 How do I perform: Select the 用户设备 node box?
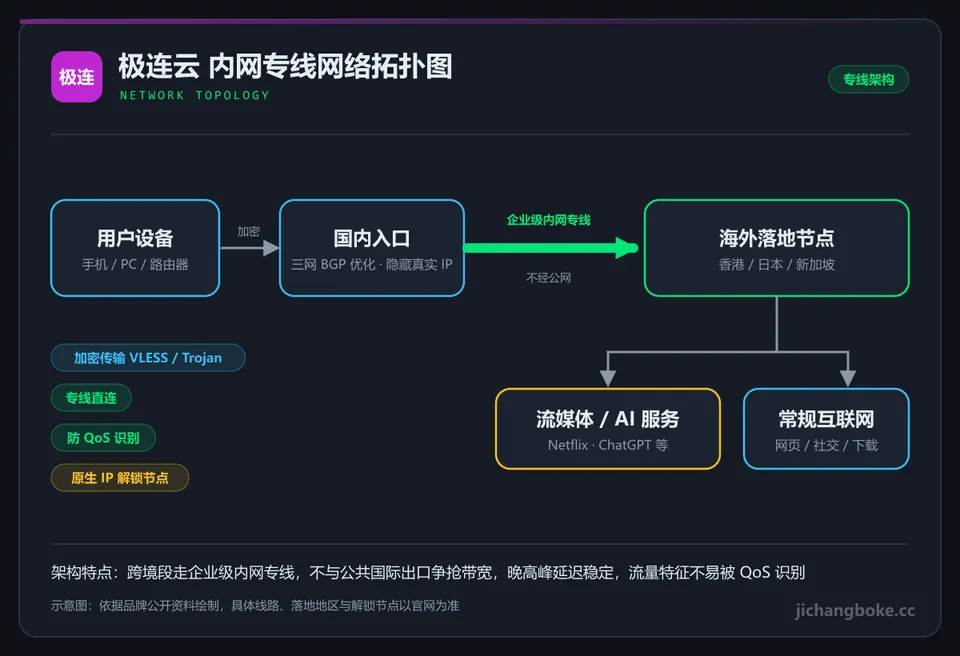tap(135, 248)
